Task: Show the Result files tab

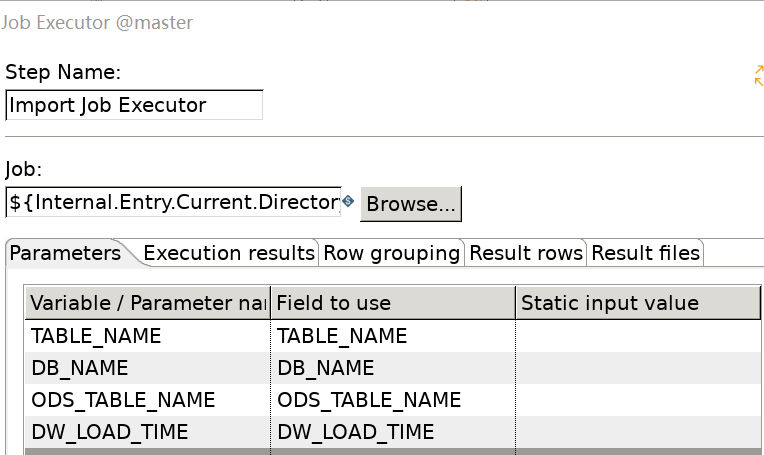Action: [645, 254]
